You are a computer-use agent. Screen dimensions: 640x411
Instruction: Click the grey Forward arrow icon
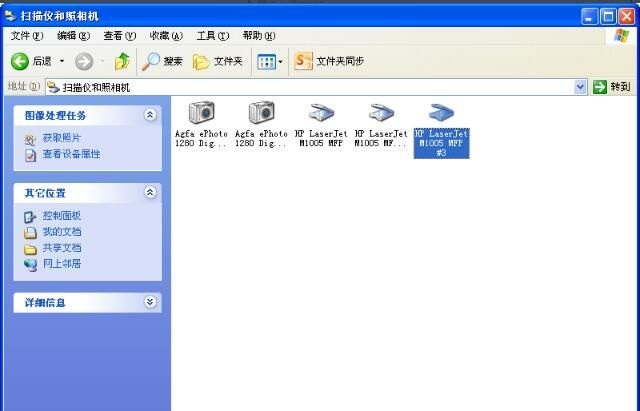click(84, 62)
